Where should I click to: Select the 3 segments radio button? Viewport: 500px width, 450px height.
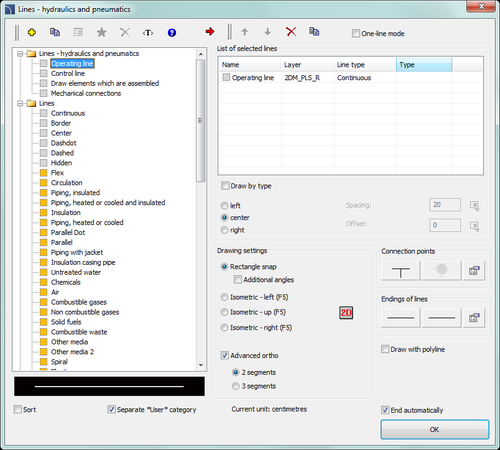(236, 386)
